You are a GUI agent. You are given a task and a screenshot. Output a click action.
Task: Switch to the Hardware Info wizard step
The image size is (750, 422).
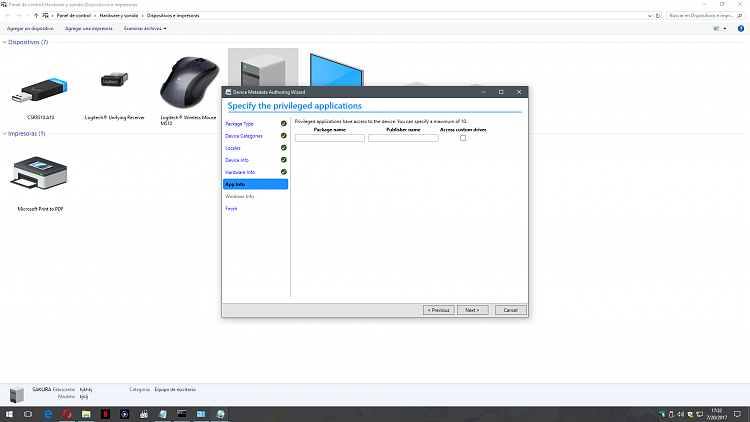[x=240, y=172]
